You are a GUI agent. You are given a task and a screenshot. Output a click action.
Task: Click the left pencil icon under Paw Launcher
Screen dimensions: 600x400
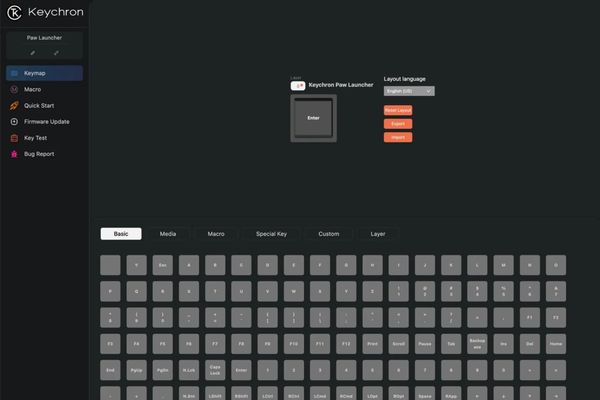coord(33,52)
